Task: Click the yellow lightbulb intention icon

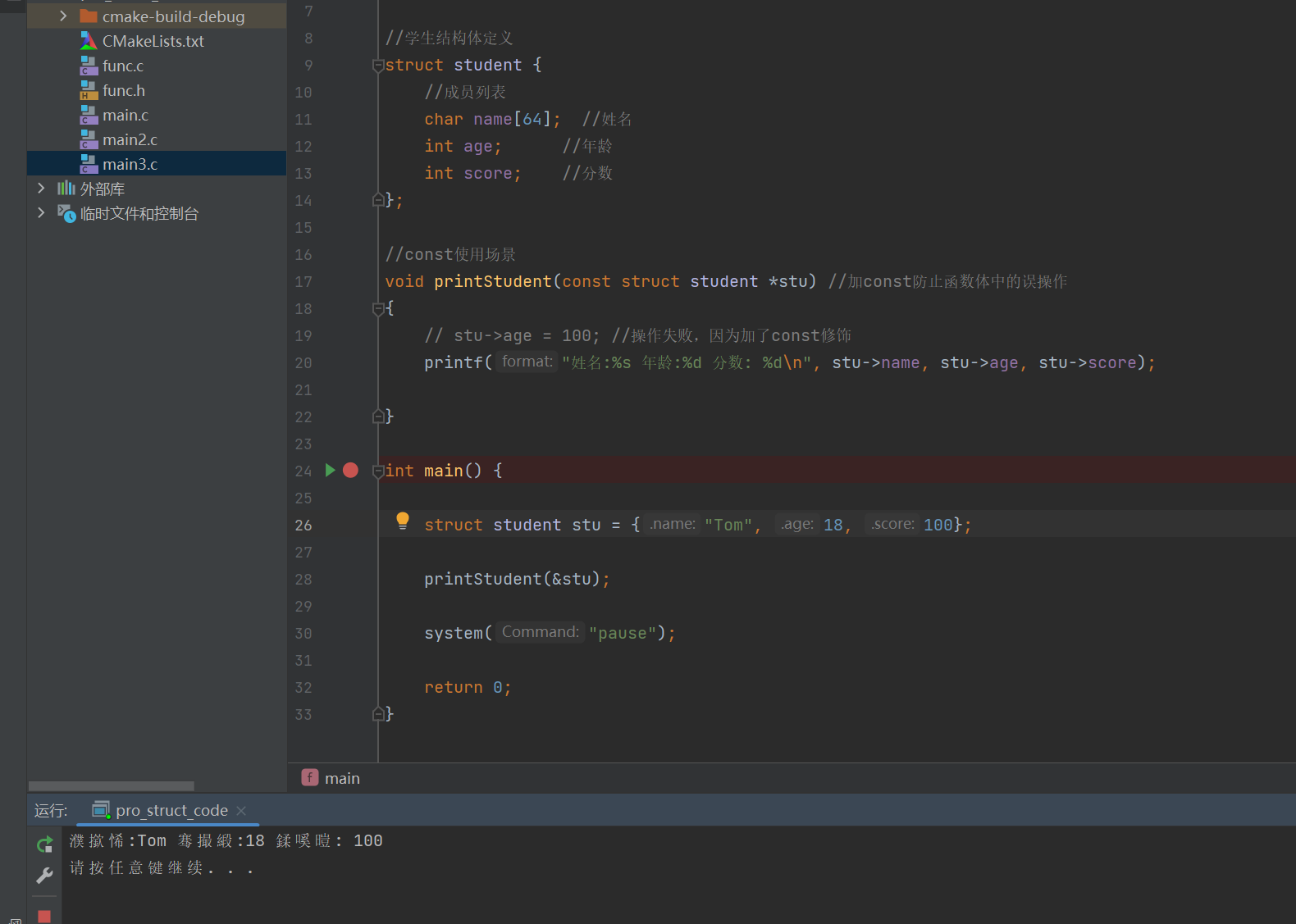Action: click(403, 521)
